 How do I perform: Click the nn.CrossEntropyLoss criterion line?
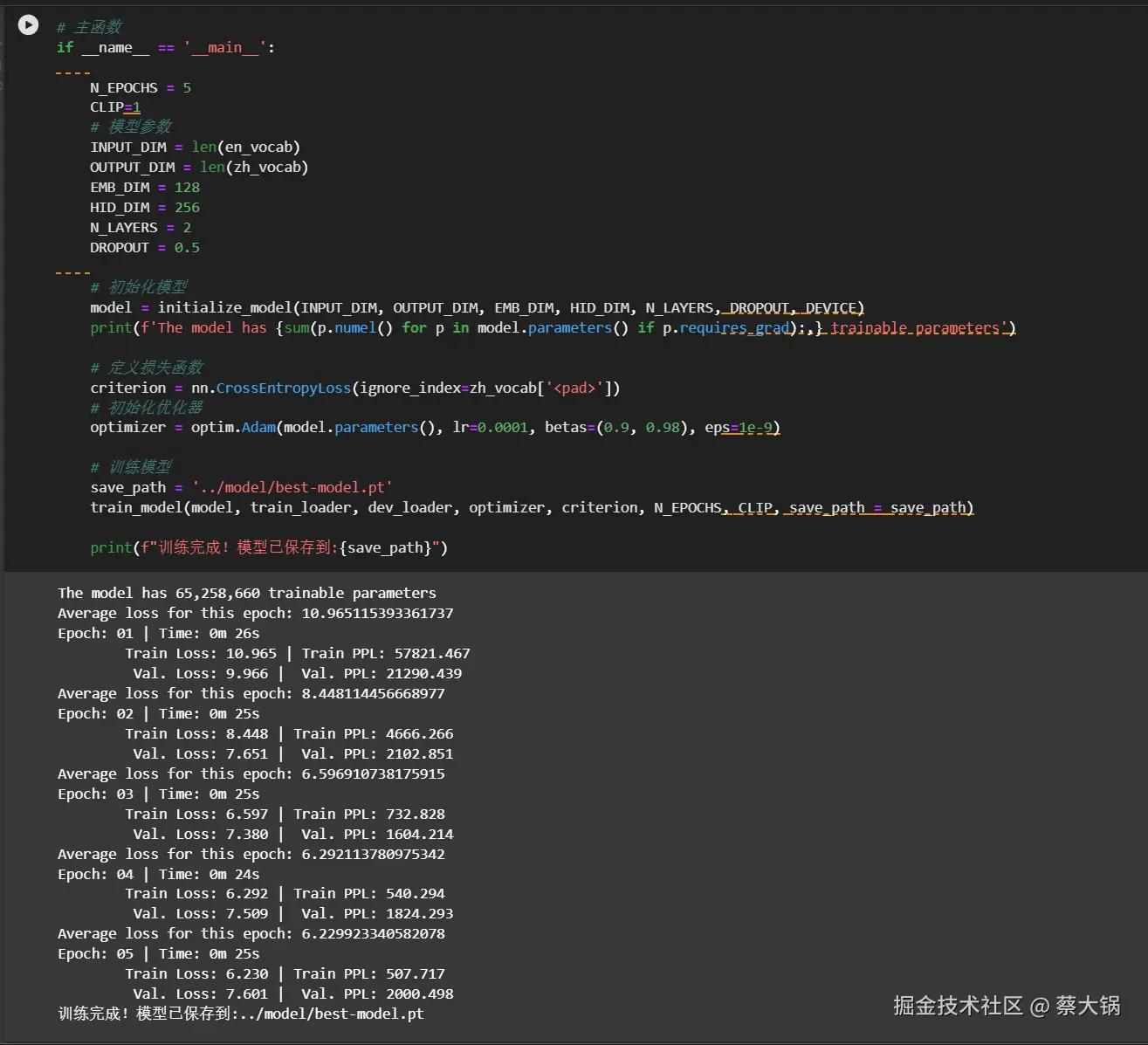click(355, 388)
